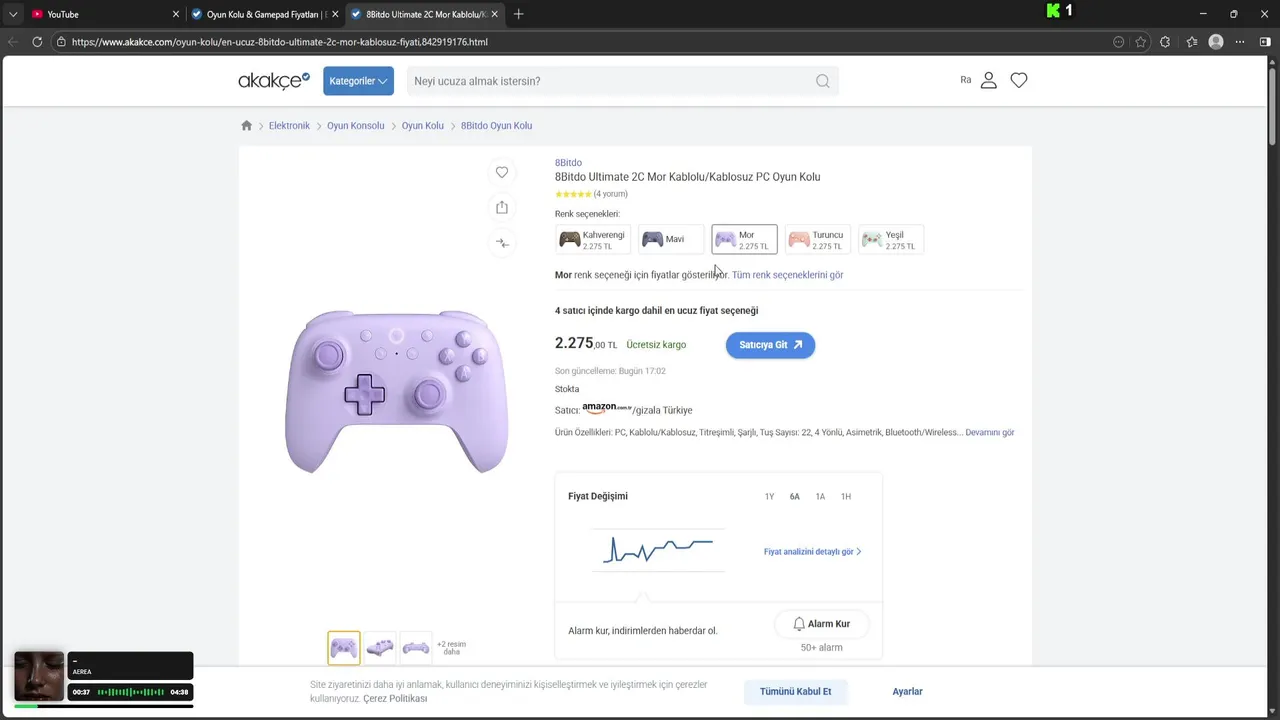Open the 8Bitdo brand link
This screenshot has height=720, width=1280.
tap(568, 163)
